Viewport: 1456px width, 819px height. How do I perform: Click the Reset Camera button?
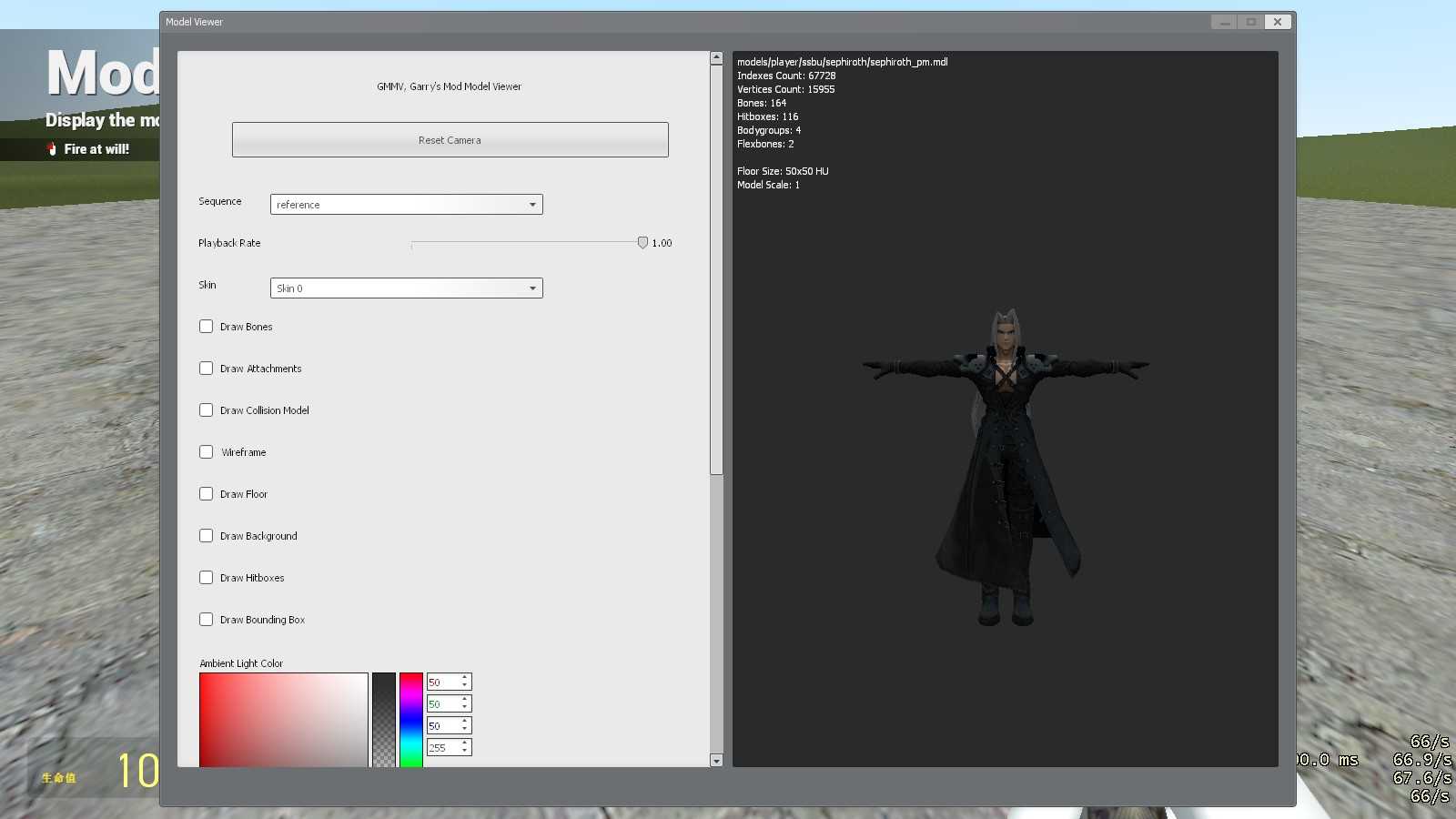pos(450,139)
